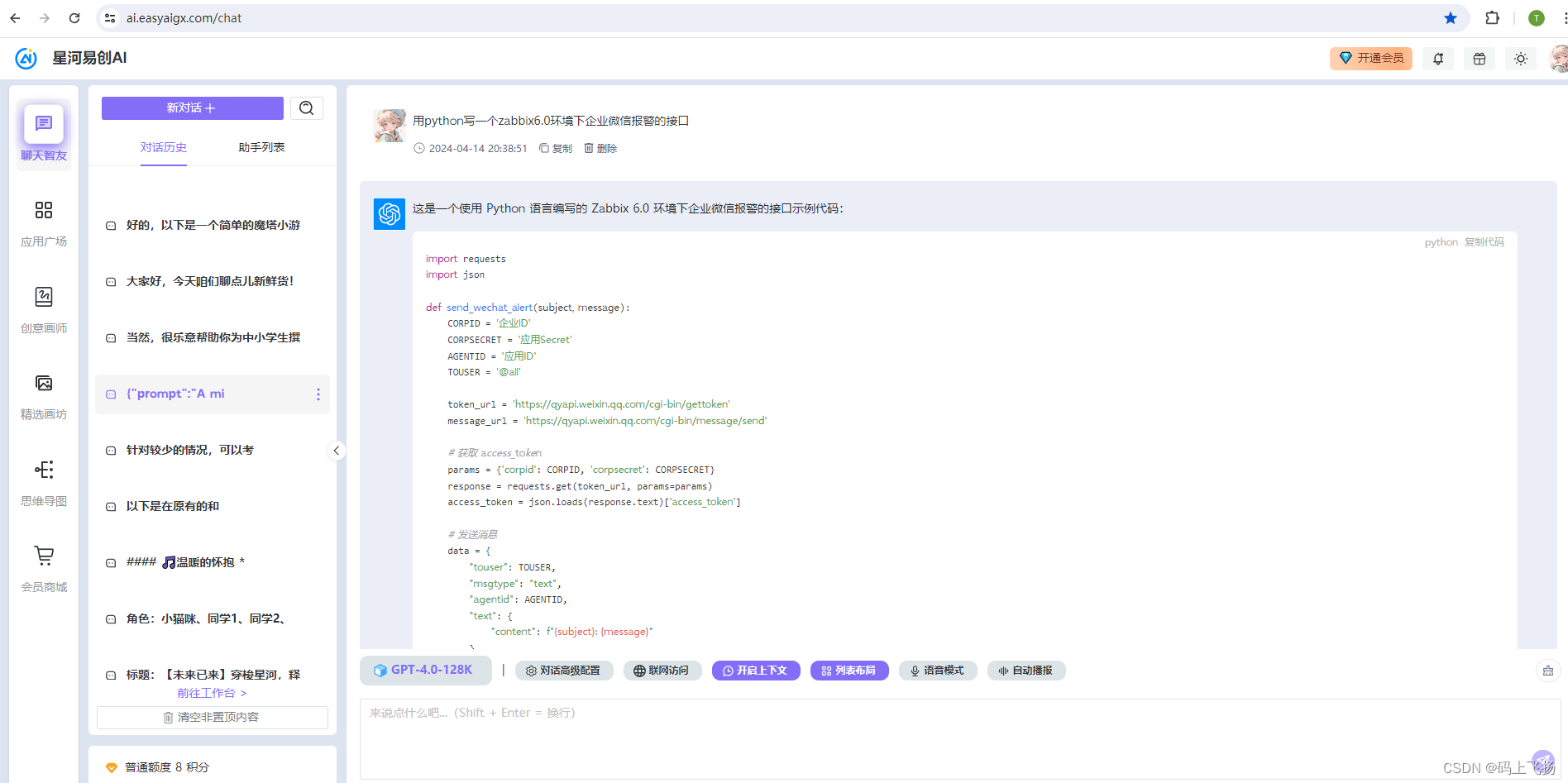1568x783 pixels.
Task: Send message with paper plane icon
Action: pyautogui.click(x=1543, y=762)
